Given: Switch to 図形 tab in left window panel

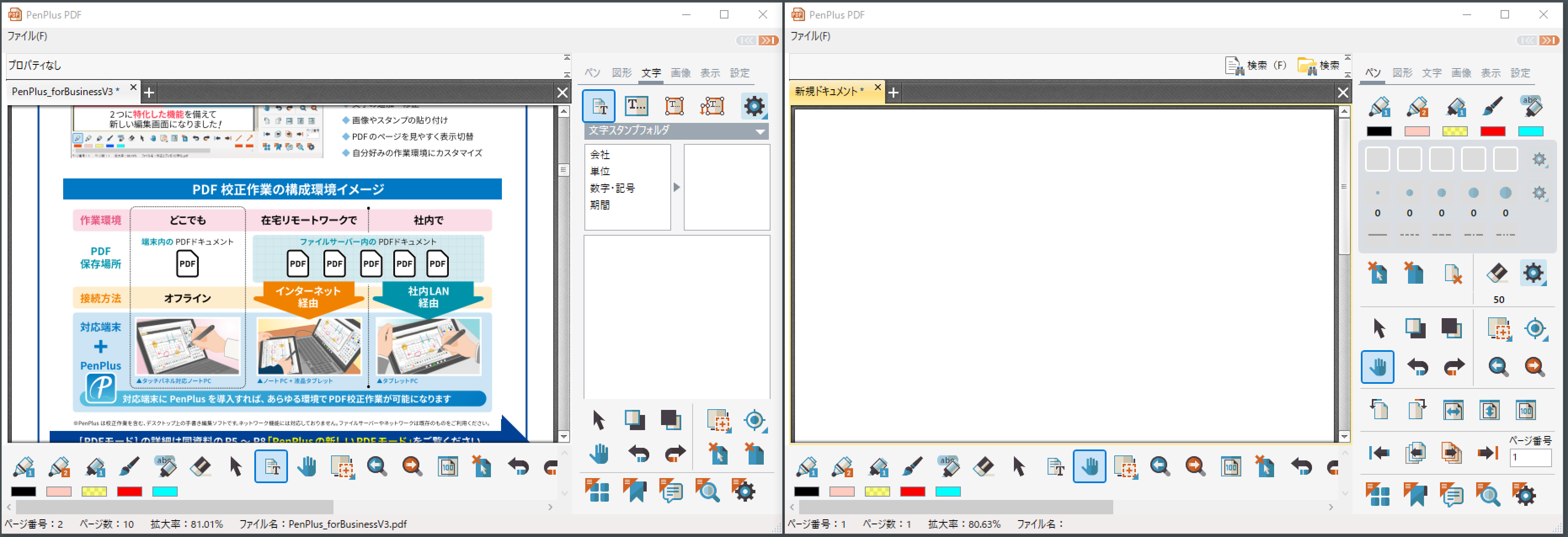Looking at the screenshot, I should [621, 72].
